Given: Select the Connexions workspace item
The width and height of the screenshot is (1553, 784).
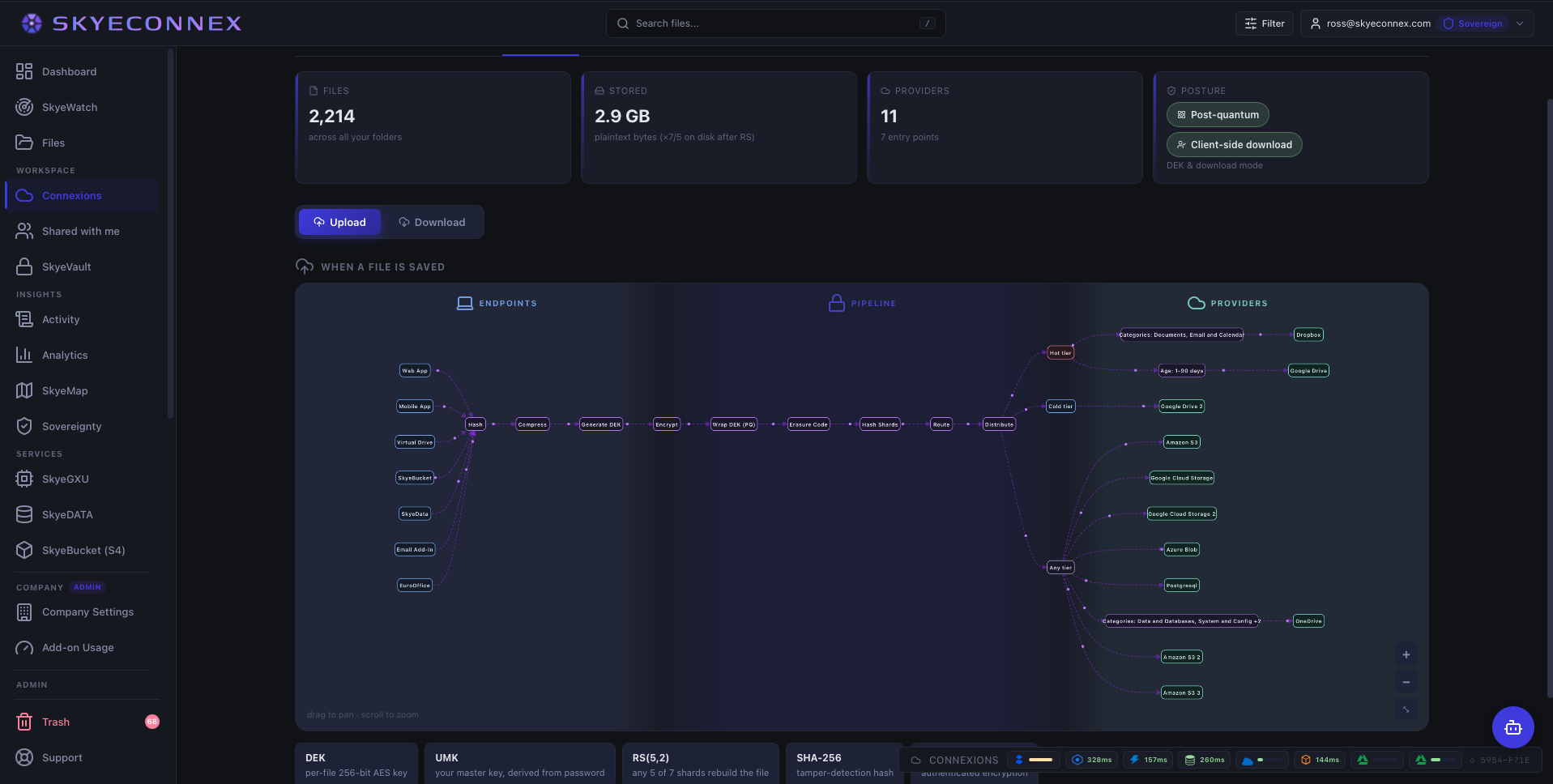Looking at the screenshot, I should click(82, 195).
